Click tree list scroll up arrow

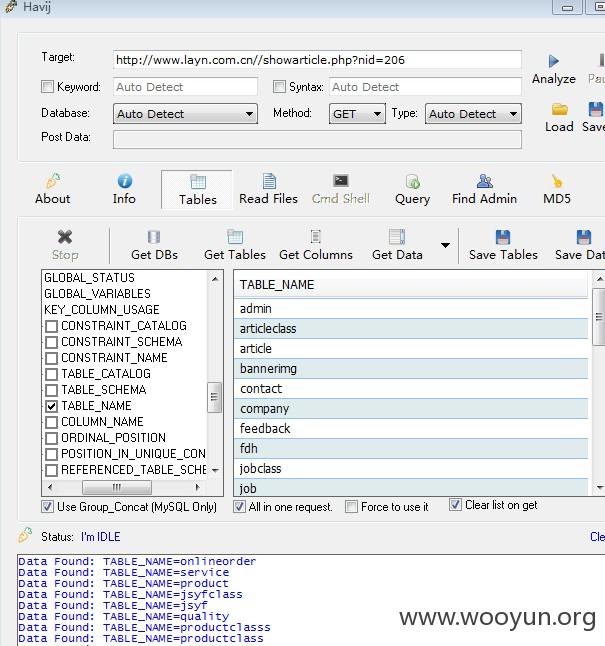[215, 279]
